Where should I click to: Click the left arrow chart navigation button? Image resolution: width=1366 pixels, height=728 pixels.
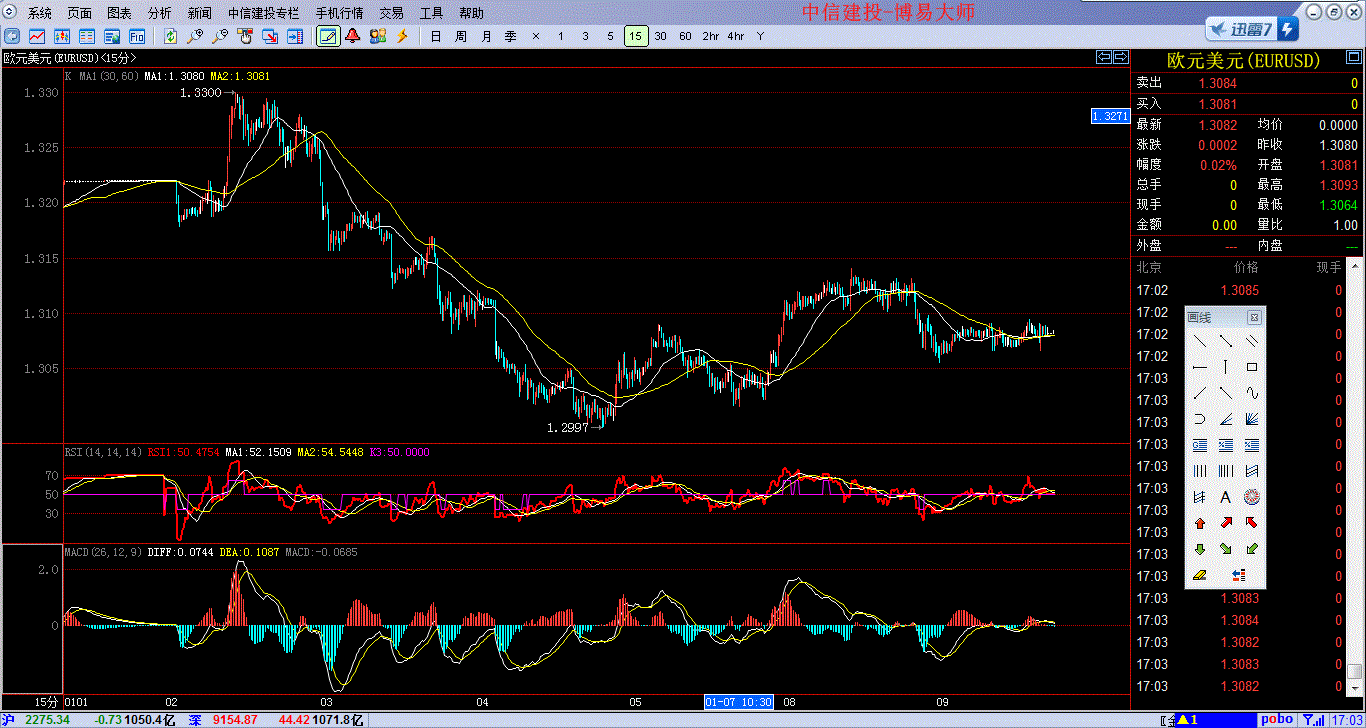click(x=1104, y=57)
